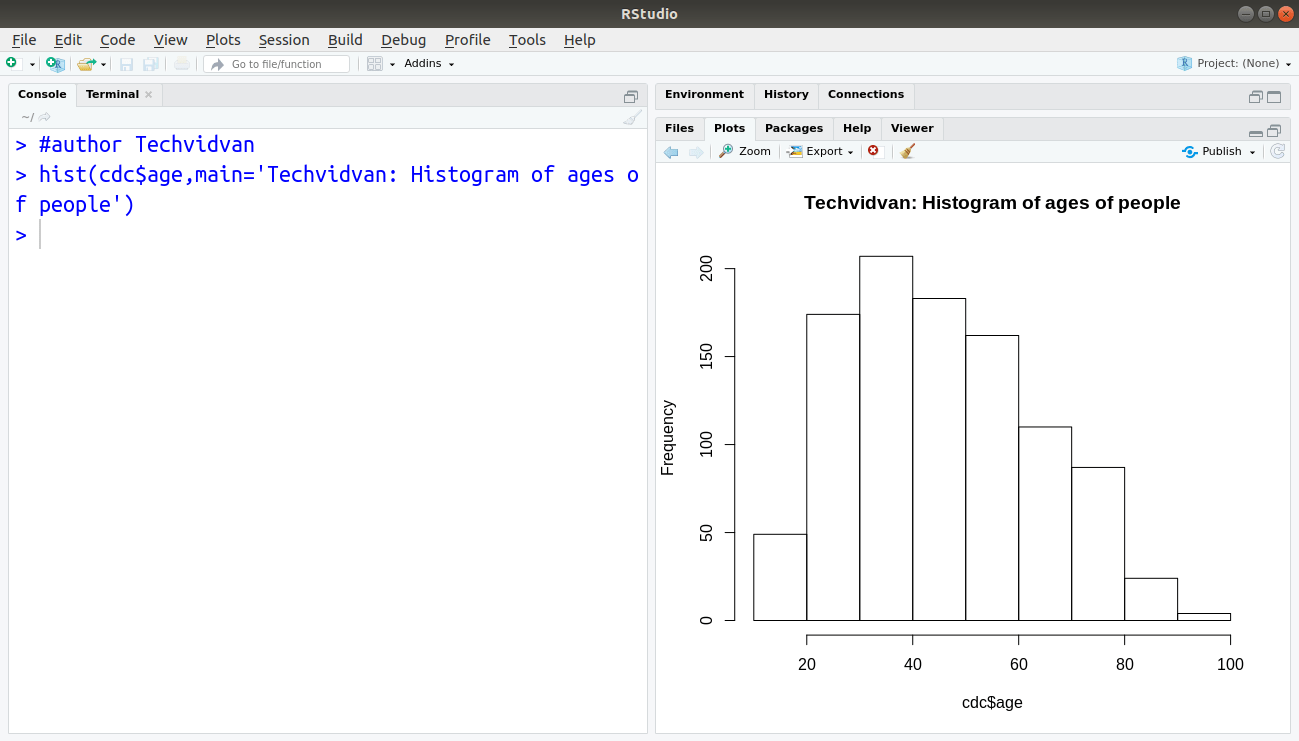This screenshot has height=741, width=1299.
Task: Switch to the Terminal tab
Action: 111,94
